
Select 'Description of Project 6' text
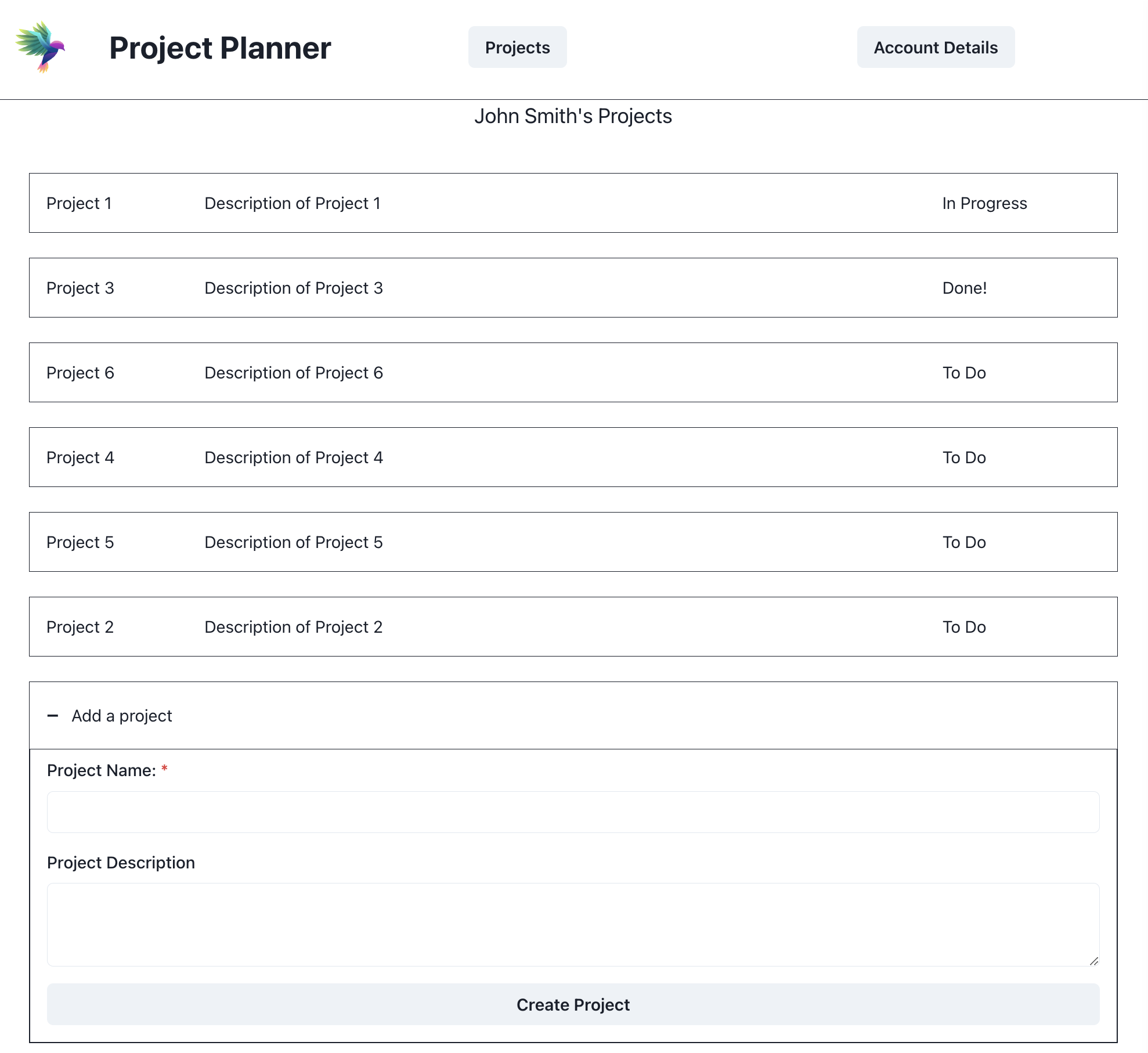294,373
